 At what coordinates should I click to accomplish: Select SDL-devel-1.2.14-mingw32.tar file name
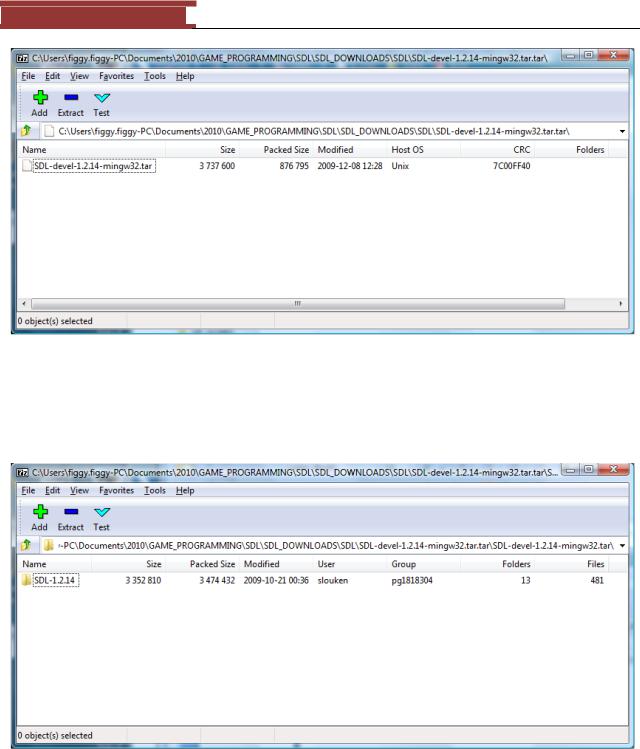(x=94, y=166)
